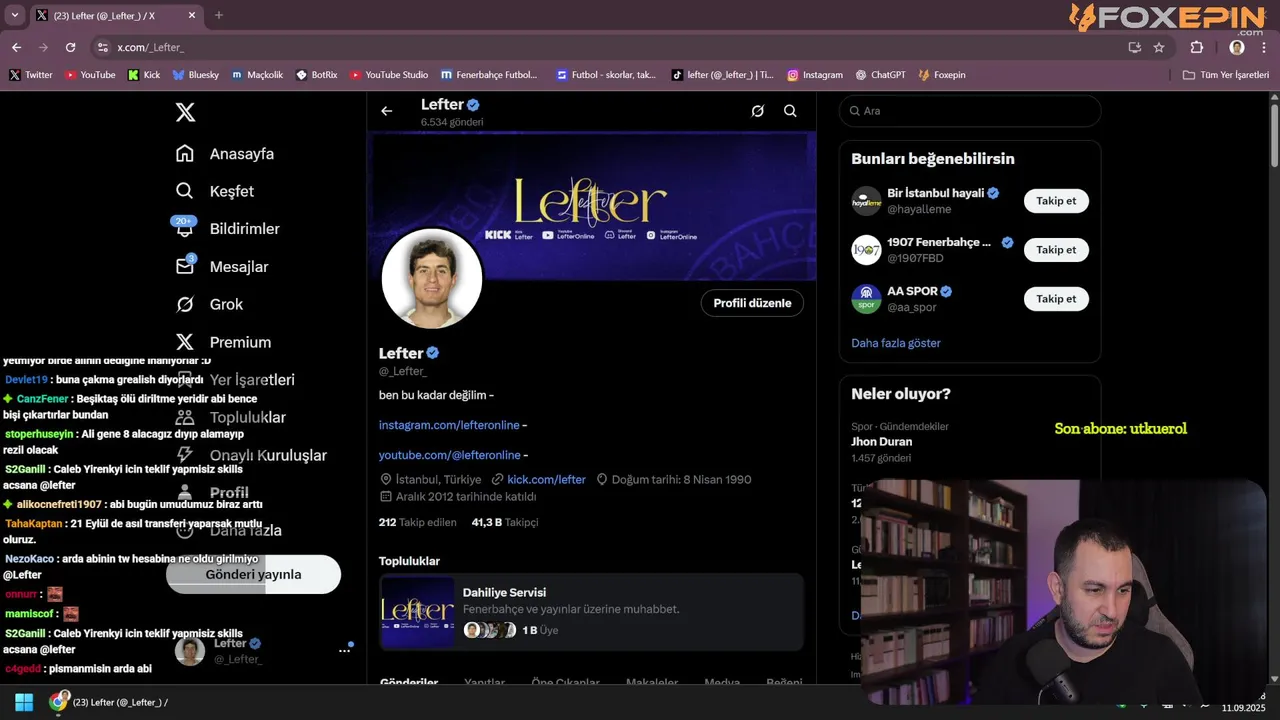Viewport: 1280px width, 720px height.
Task: View site information icon in address bar
Action: (102, 47)
